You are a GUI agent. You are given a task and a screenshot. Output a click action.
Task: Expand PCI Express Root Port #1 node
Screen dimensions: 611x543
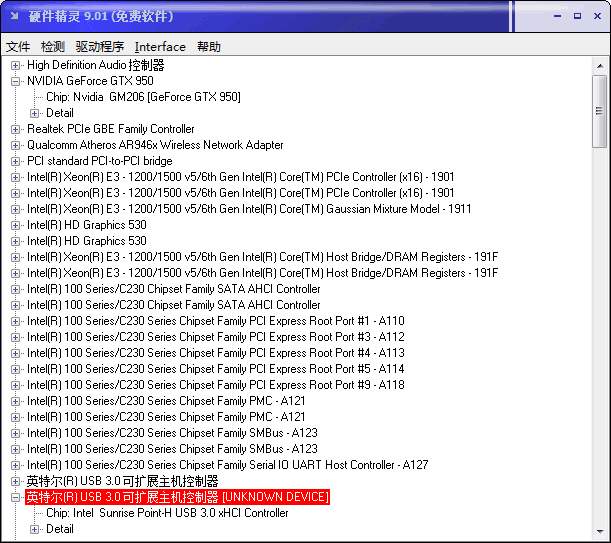tap(15, 321)
